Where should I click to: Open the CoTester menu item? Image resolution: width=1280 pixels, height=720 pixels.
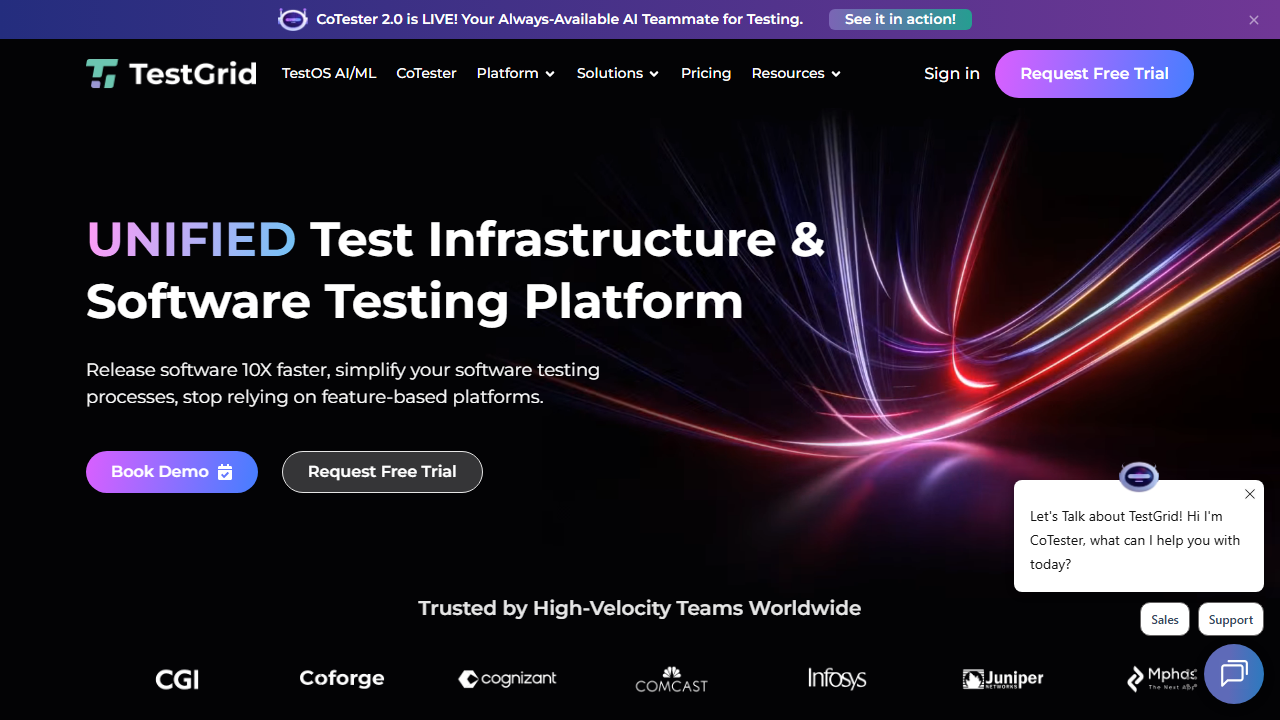point(426,73)
